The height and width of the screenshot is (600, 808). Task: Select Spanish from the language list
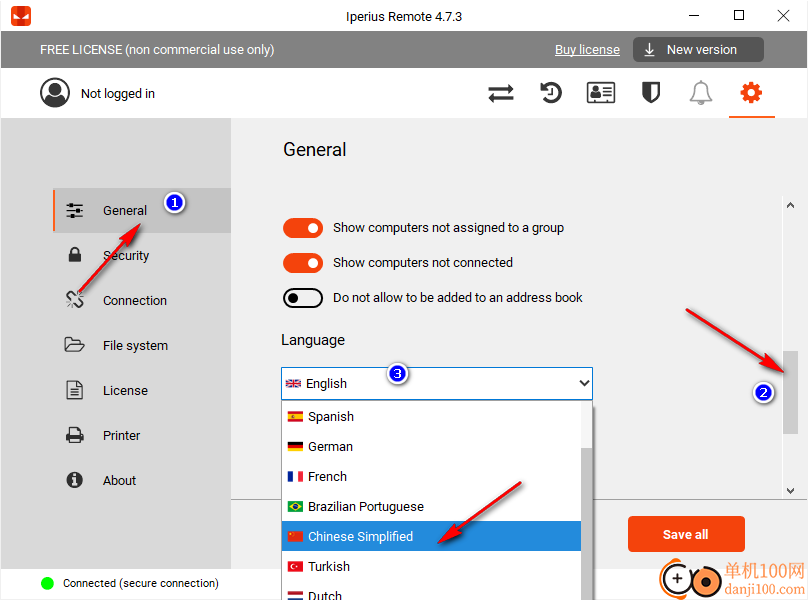[x=432, y=416]
